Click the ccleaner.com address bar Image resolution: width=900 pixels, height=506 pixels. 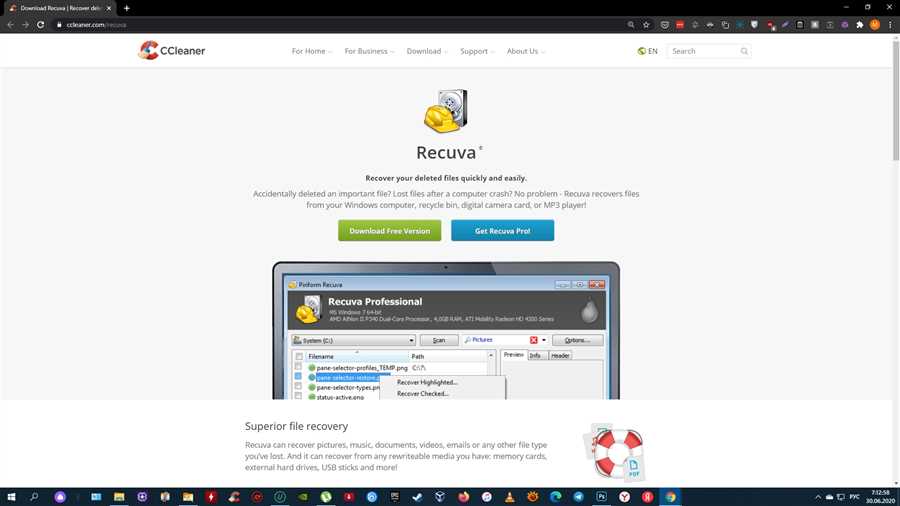pyautogui.click(x=339, y=25)
